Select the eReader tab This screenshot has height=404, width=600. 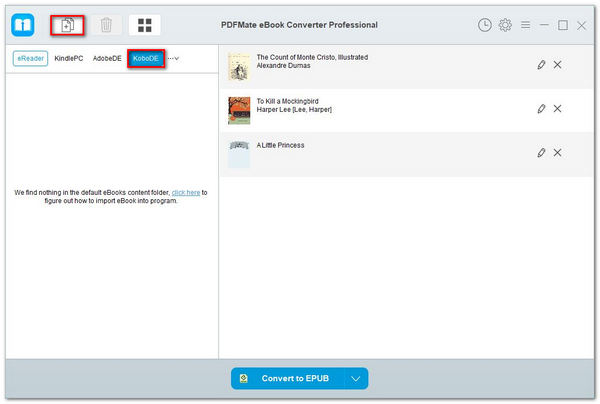click(30, 59)
